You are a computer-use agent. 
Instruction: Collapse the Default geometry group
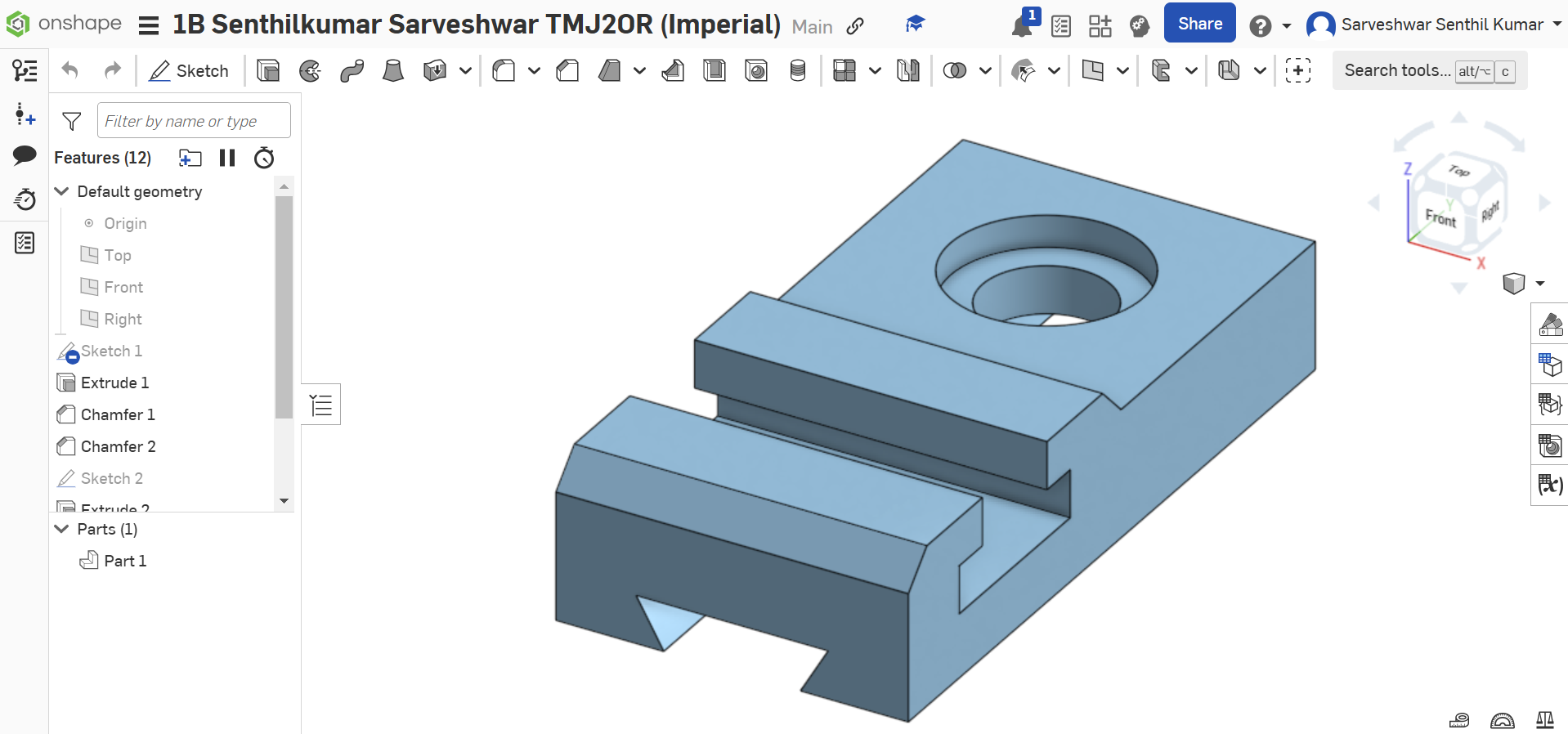(61, 191)
